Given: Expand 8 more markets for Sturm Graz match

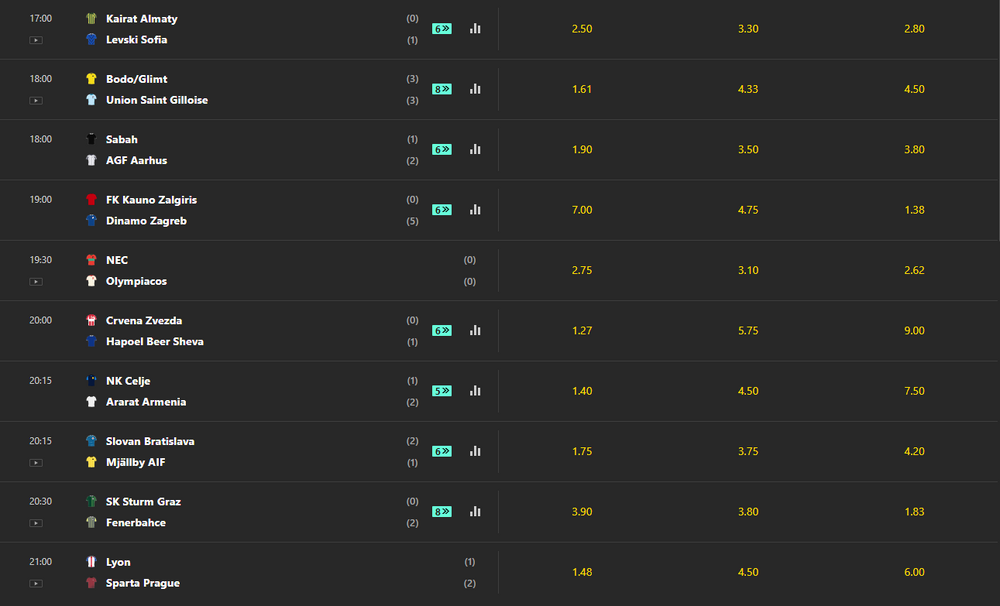Looking at the screenshot, I should click(x=442, y=512).
